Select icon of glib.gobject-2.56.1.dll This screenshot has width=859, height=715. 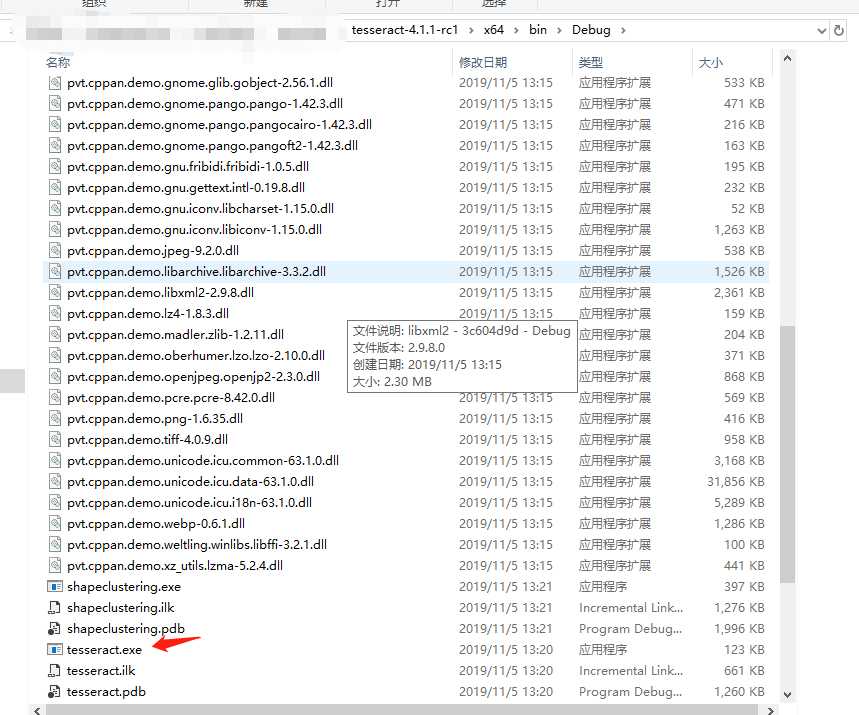click(x=55, y=83)
